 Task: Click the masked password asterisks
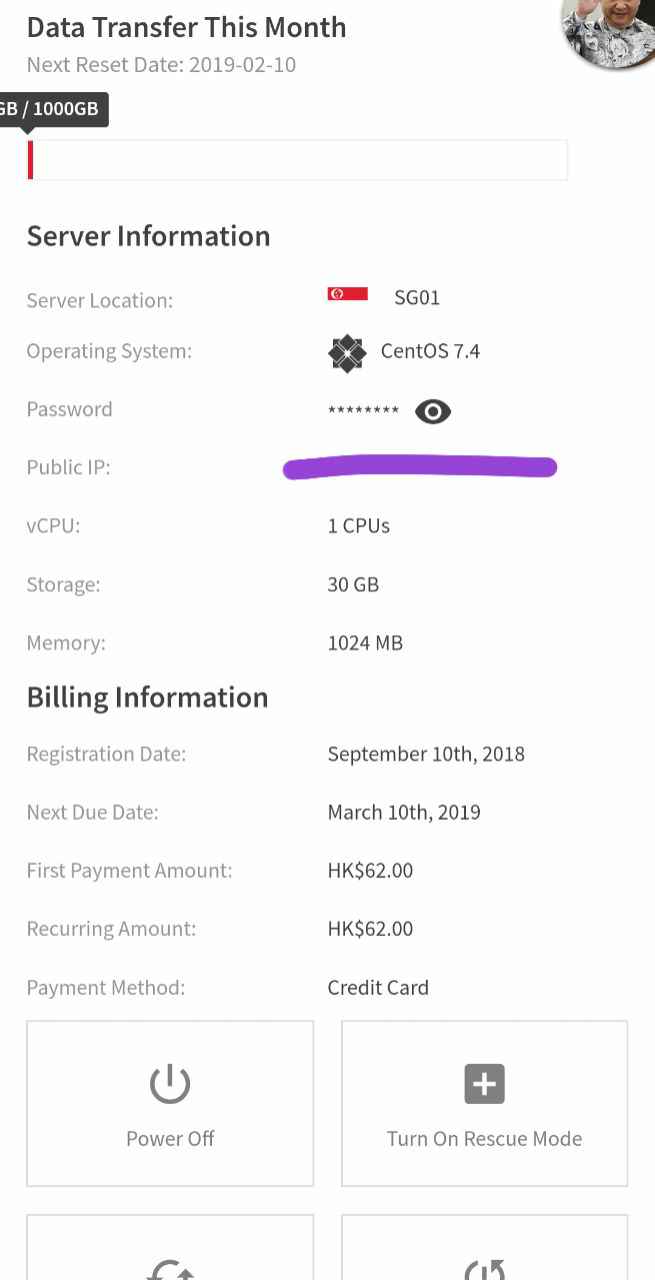[363, 411]
